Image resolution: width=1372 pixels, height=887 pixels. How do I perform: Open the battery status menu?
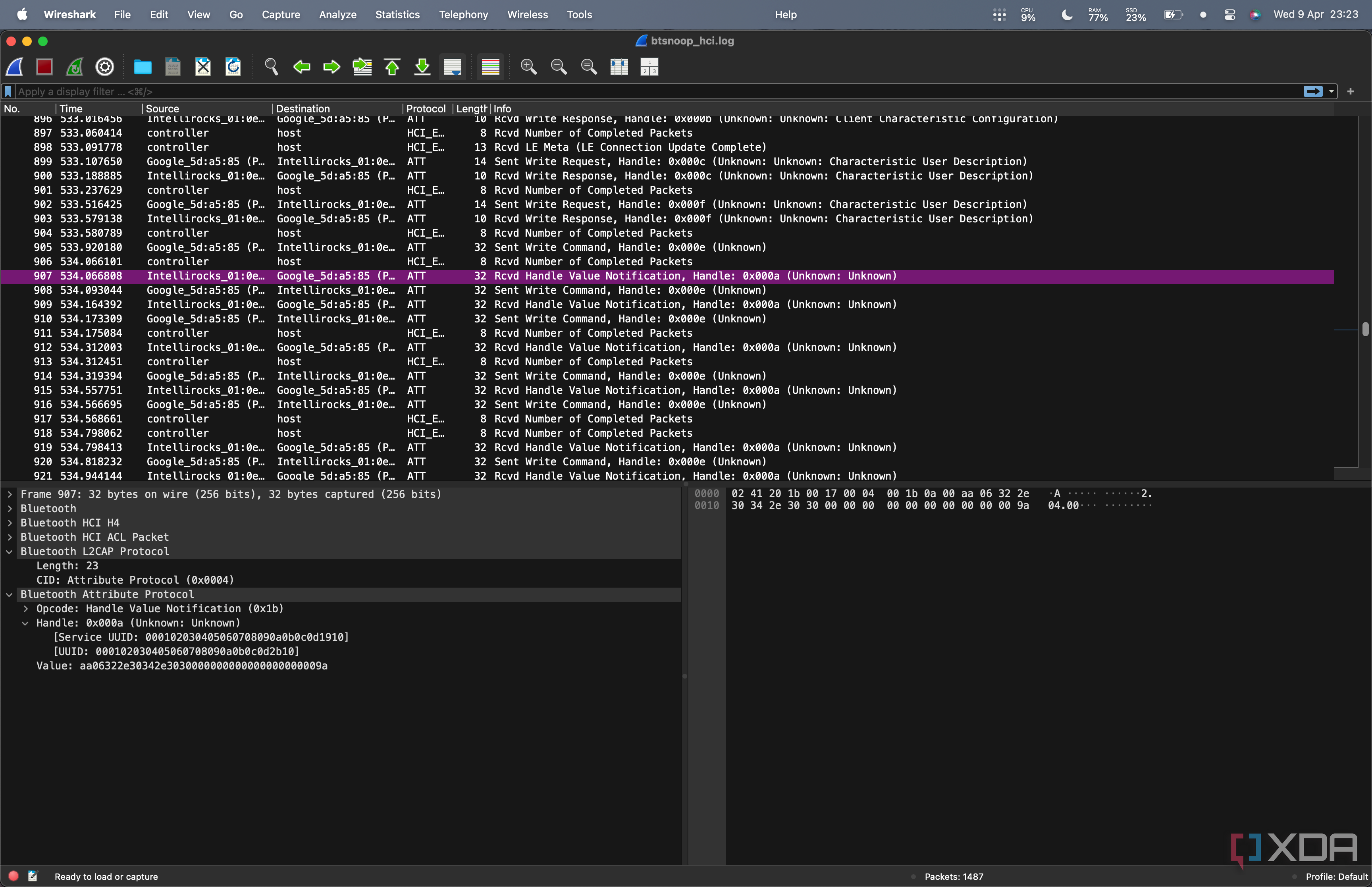pyautogui.click(x=1173, y=15)
